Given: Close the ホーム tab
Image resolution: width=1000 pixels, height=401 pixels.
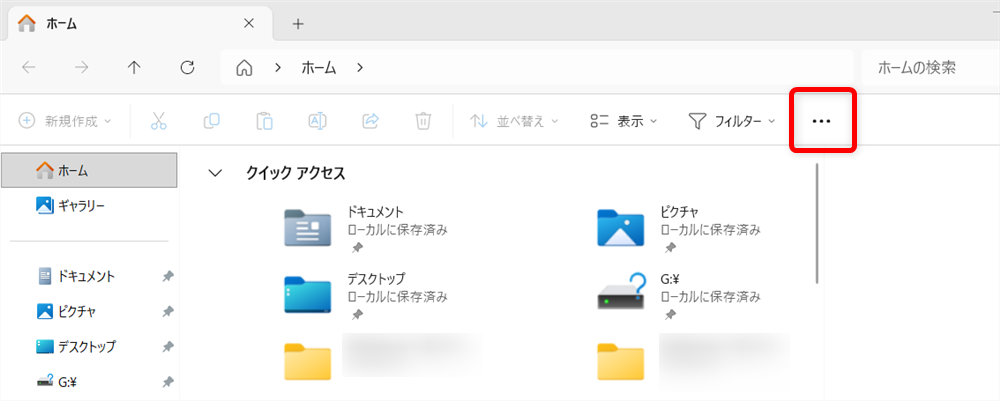Looking at the screenshot, I should point(249,24).
